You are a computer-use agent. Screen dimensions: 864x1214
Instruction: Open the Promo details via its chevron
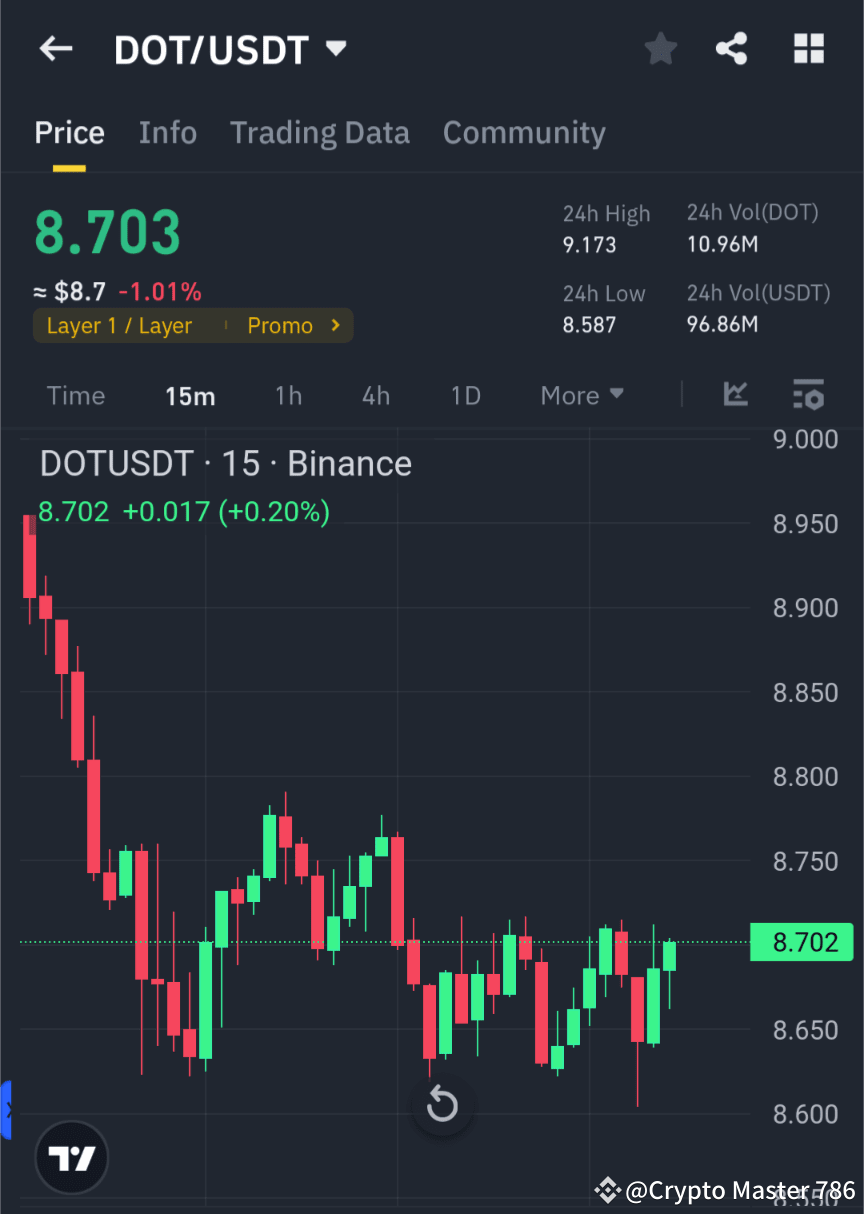click(x=335, y=325)
